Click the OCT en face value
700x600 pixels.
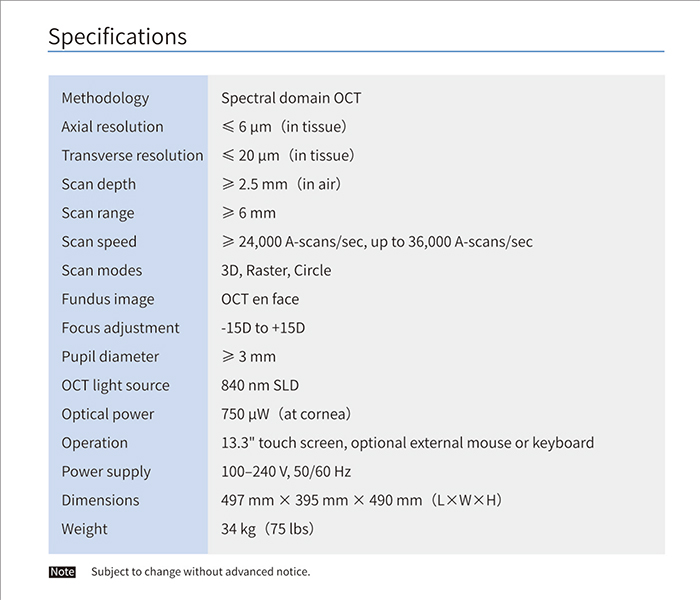(x=260, y=299)
